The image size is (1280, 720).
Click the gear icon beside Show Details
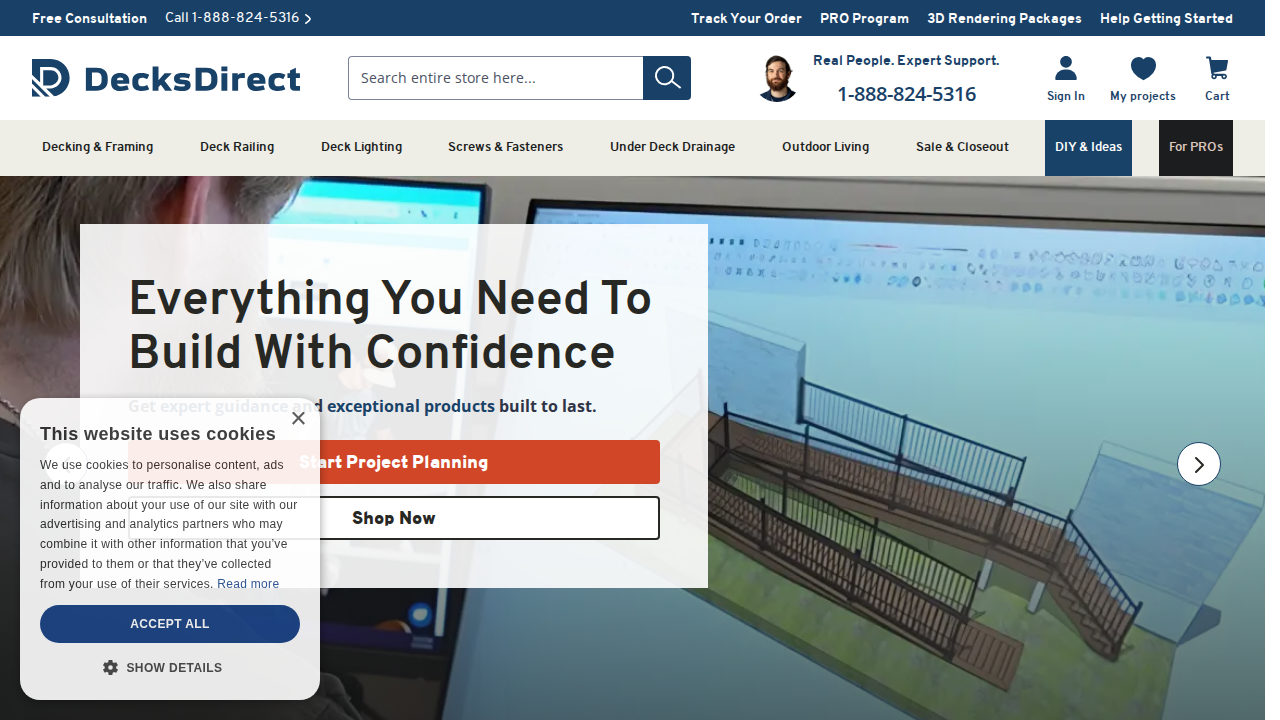pos(110,667)
